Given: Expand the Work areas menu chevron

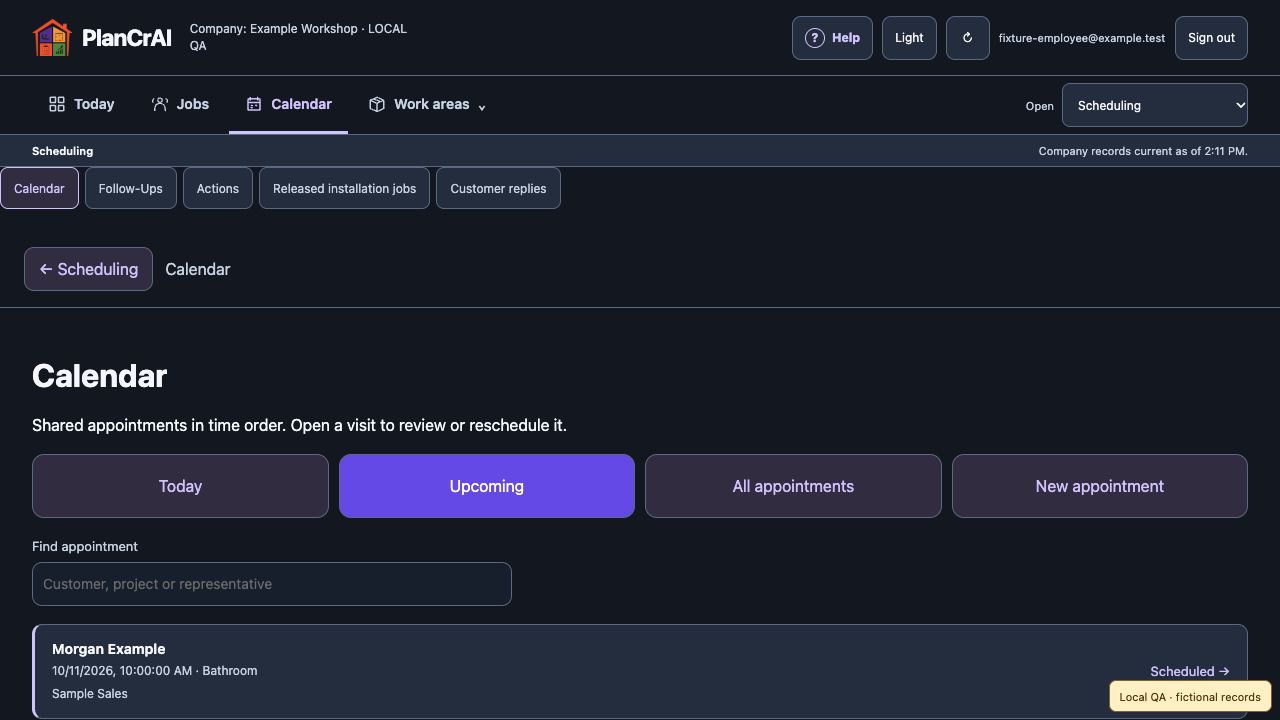Looking at the screenshot, I should coord(482,107).
